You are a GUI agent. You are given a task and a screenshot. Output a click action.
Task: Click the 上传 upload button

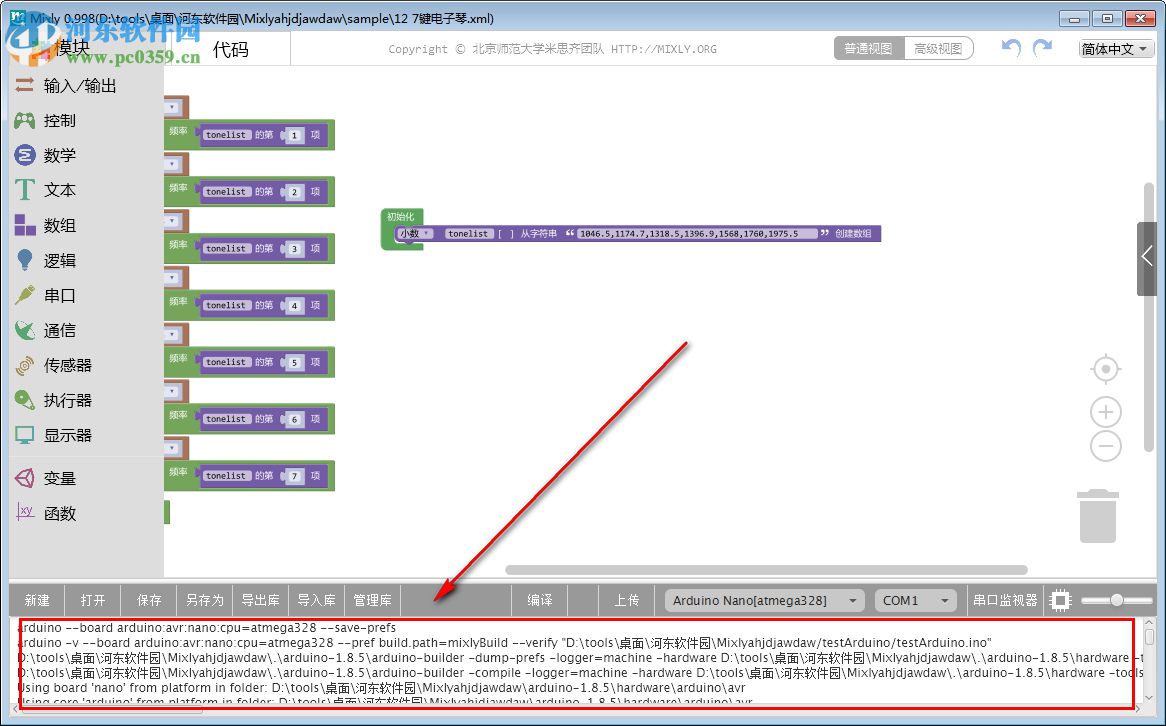(627, 600)
